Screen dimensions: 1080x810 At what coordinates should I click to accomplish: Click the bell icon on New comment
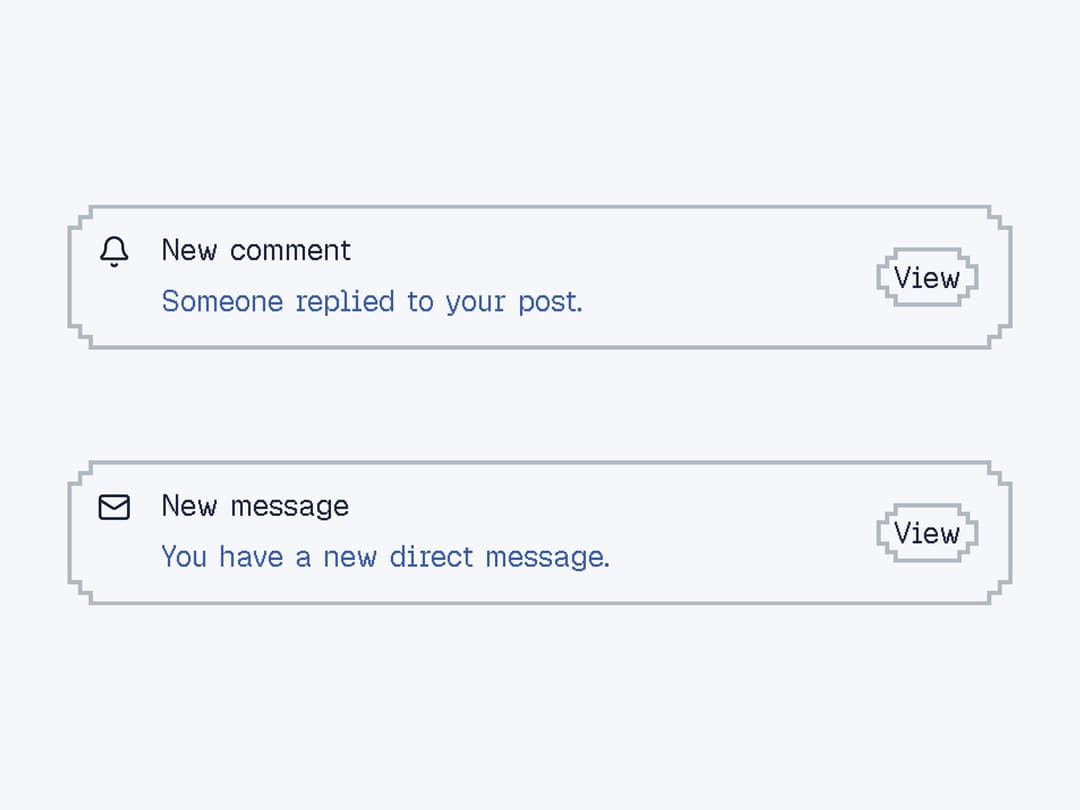(x=114, y=251)
